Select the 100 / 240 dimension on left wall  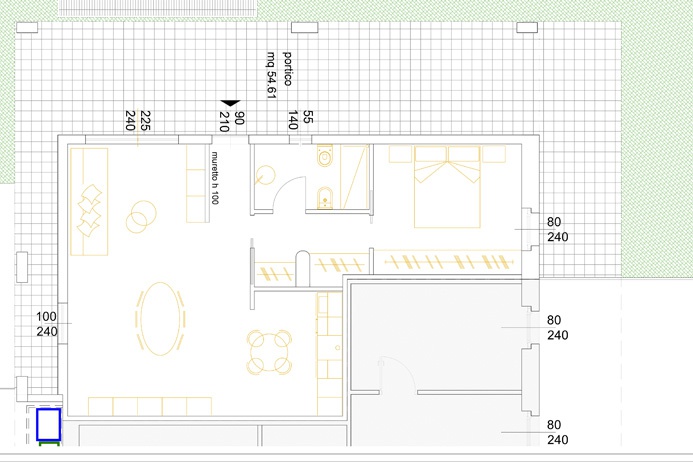coord(47,324)
